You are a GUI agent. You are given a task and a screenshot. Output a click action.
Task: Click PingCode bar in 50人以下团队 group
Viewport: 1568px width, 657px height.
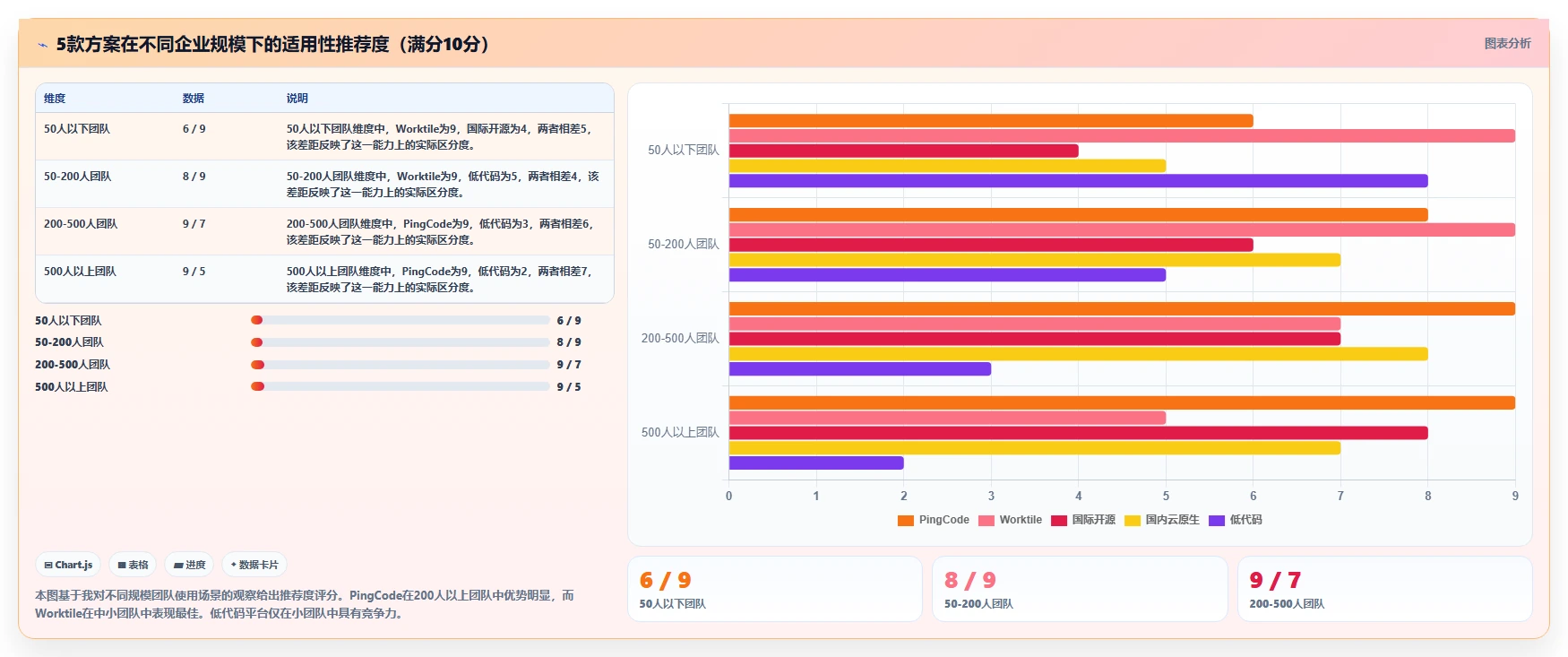pyautogui.click(x=991, y=121)
